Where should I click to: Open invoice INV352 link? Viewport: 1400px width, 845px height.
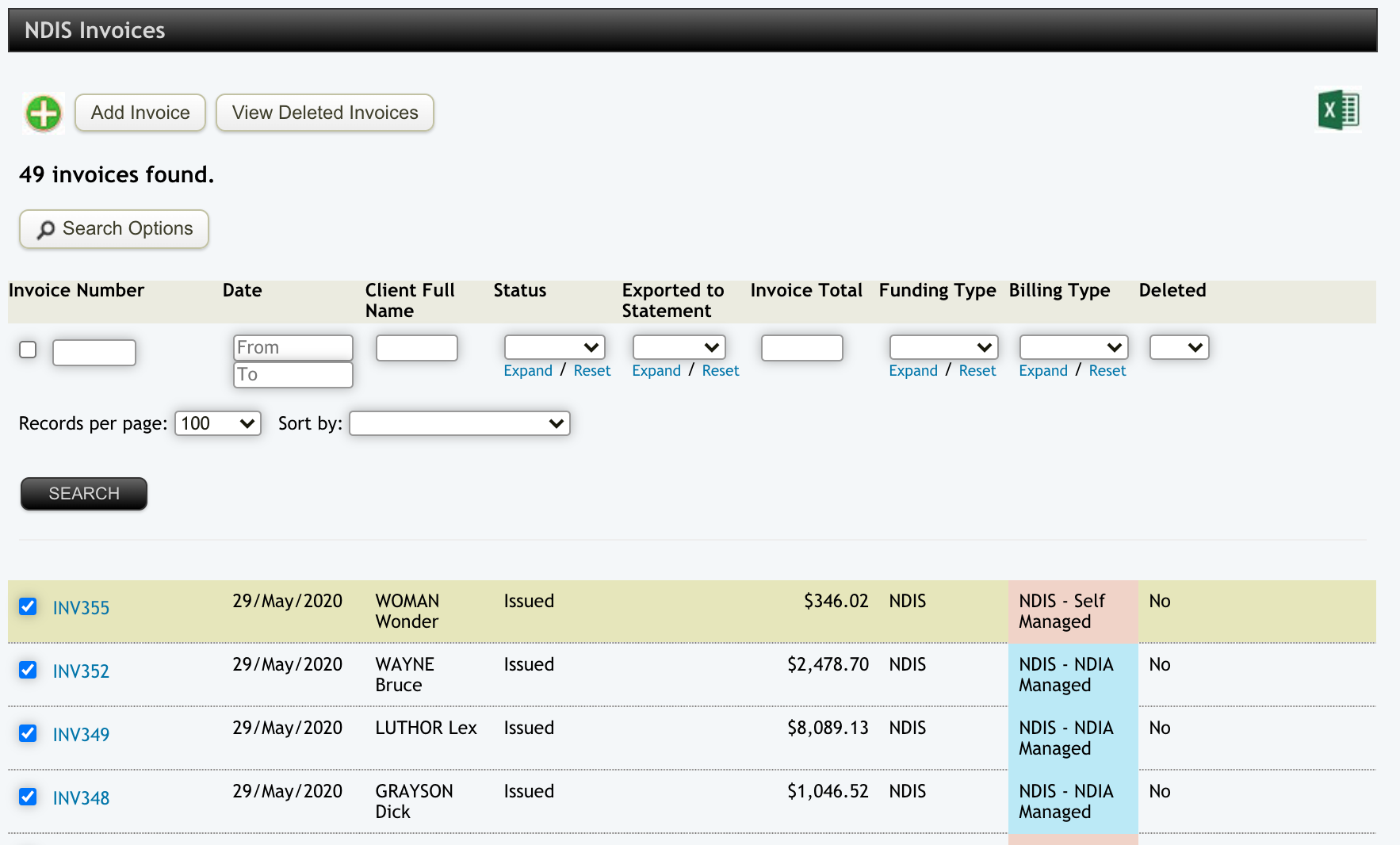[x=81, y=671]
